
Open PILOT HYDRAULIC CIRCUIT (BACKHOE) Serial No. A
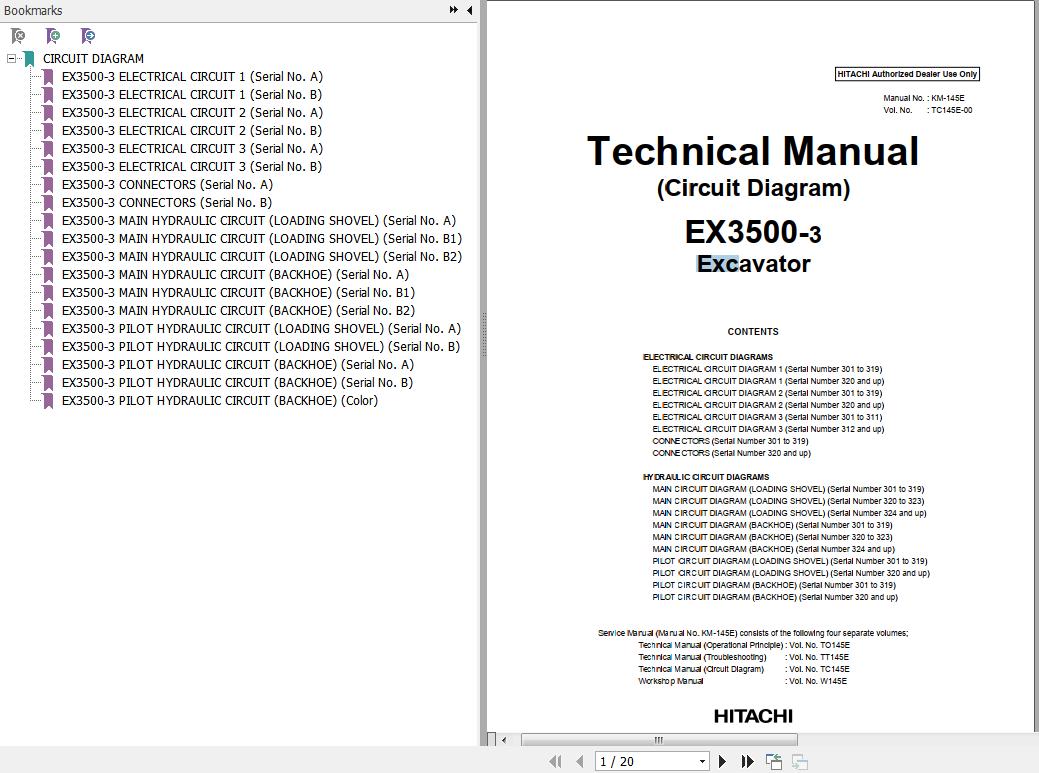pyautogui.click(x=238, y=364)
